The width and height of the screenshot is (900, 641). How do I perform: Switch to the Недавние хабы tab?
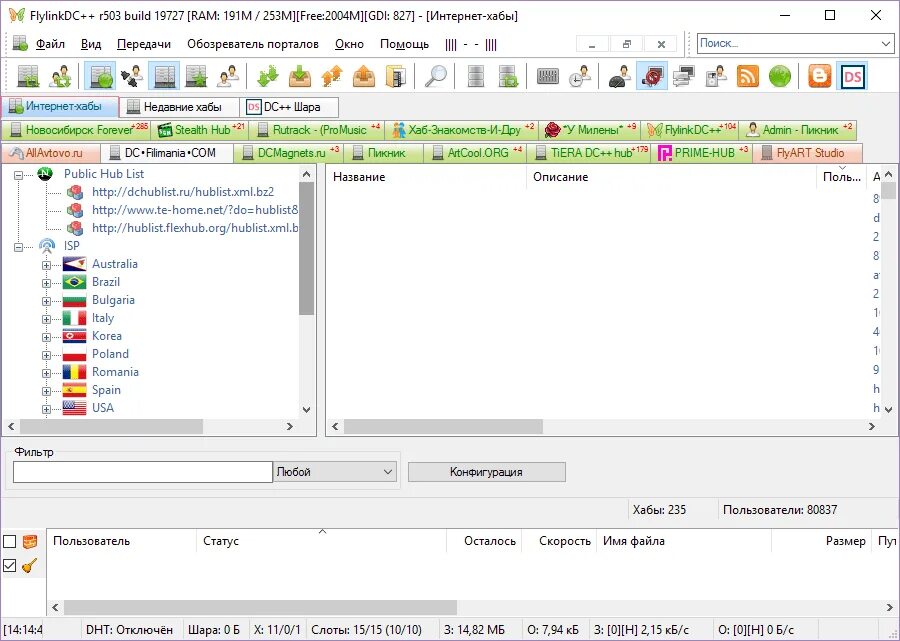(179, 107)
